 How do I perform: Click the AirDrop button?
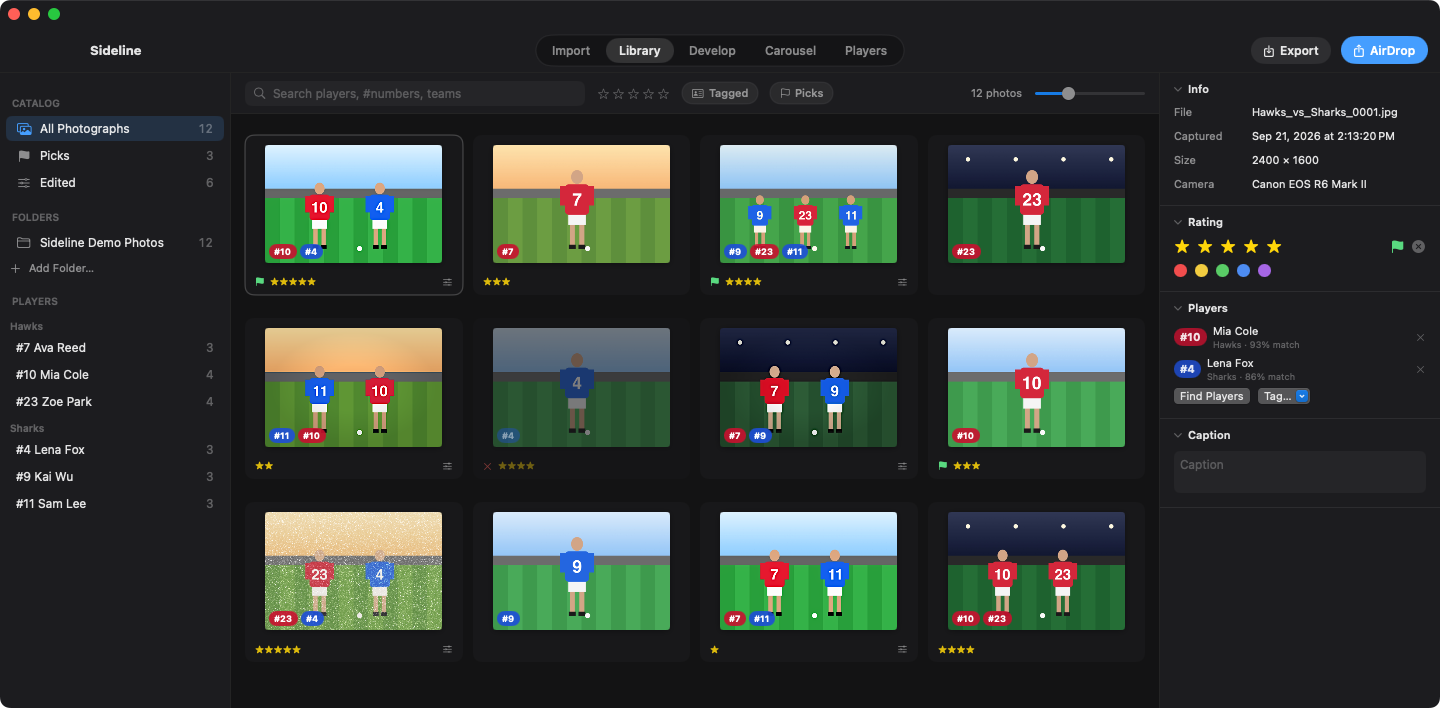click(x=1384, y=50)
